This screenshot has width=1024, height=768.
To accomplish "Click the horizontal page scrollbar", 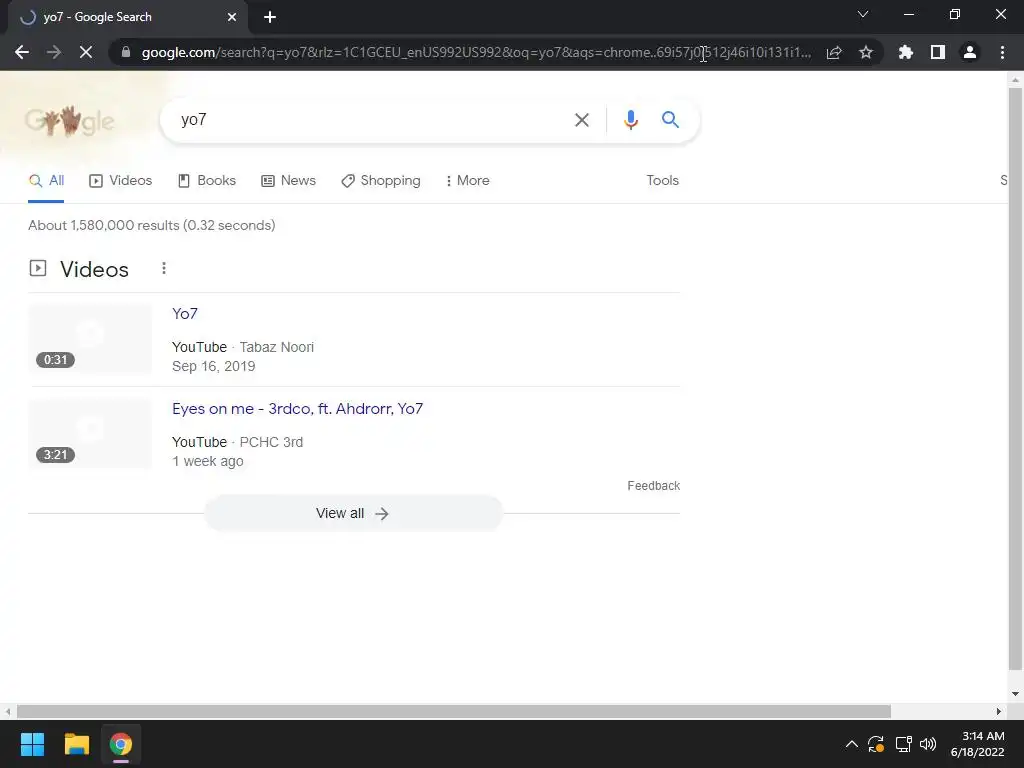I will (x=453, y=711).
